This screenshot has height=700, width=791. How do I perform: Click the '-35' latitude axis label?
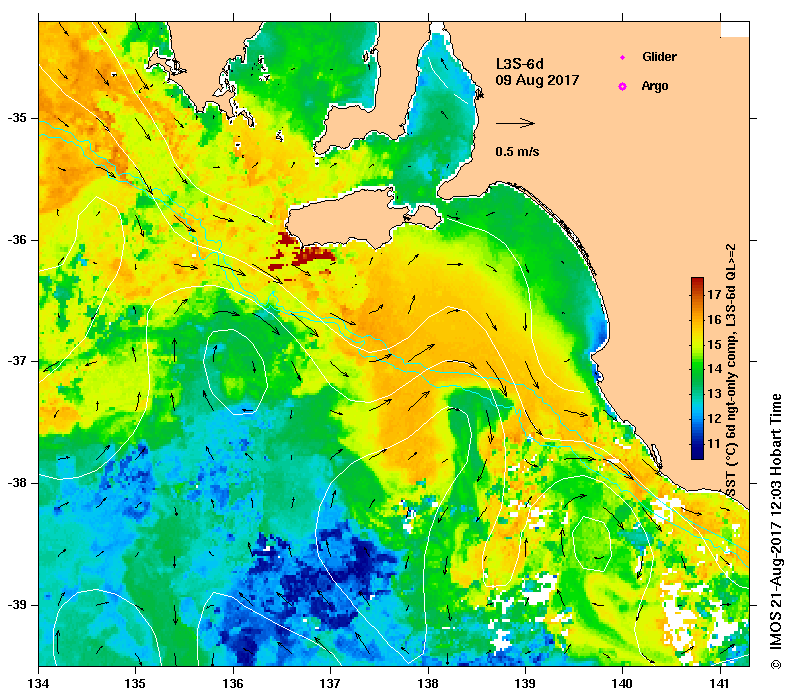pos(16,118)
